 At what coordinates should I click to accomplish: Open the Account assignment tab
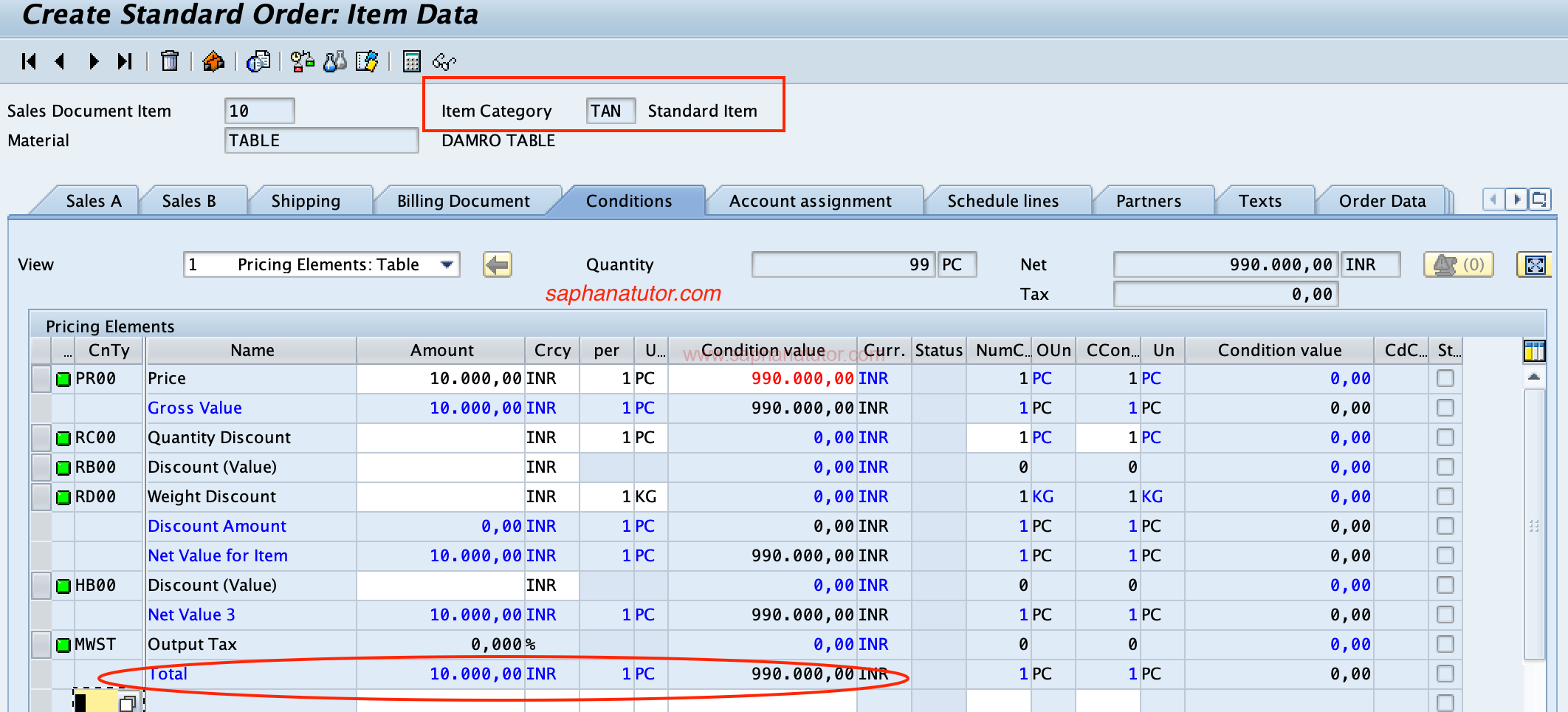click(811, 201)
